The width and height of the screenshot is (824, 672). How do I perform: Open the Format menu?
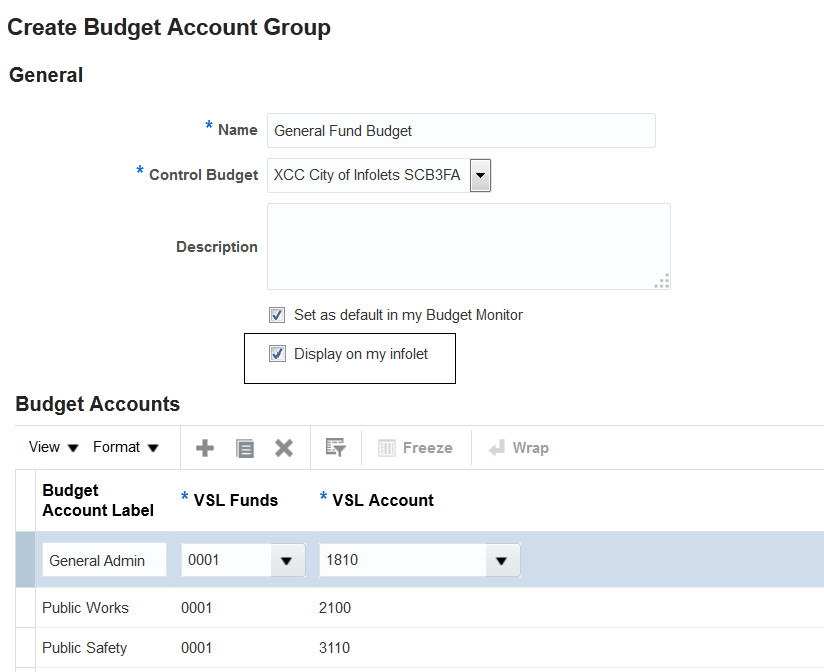(x=126, y=448)
